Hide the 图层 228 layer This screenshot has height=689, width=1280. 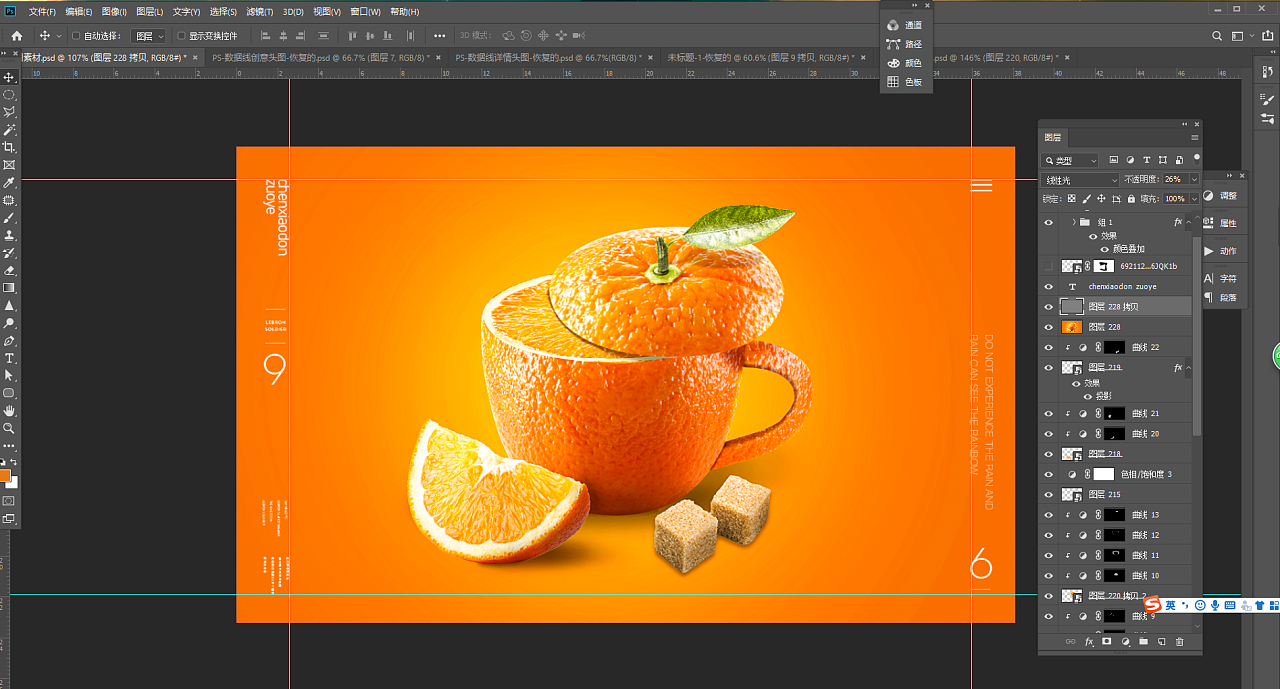[x=1048, y=327]
